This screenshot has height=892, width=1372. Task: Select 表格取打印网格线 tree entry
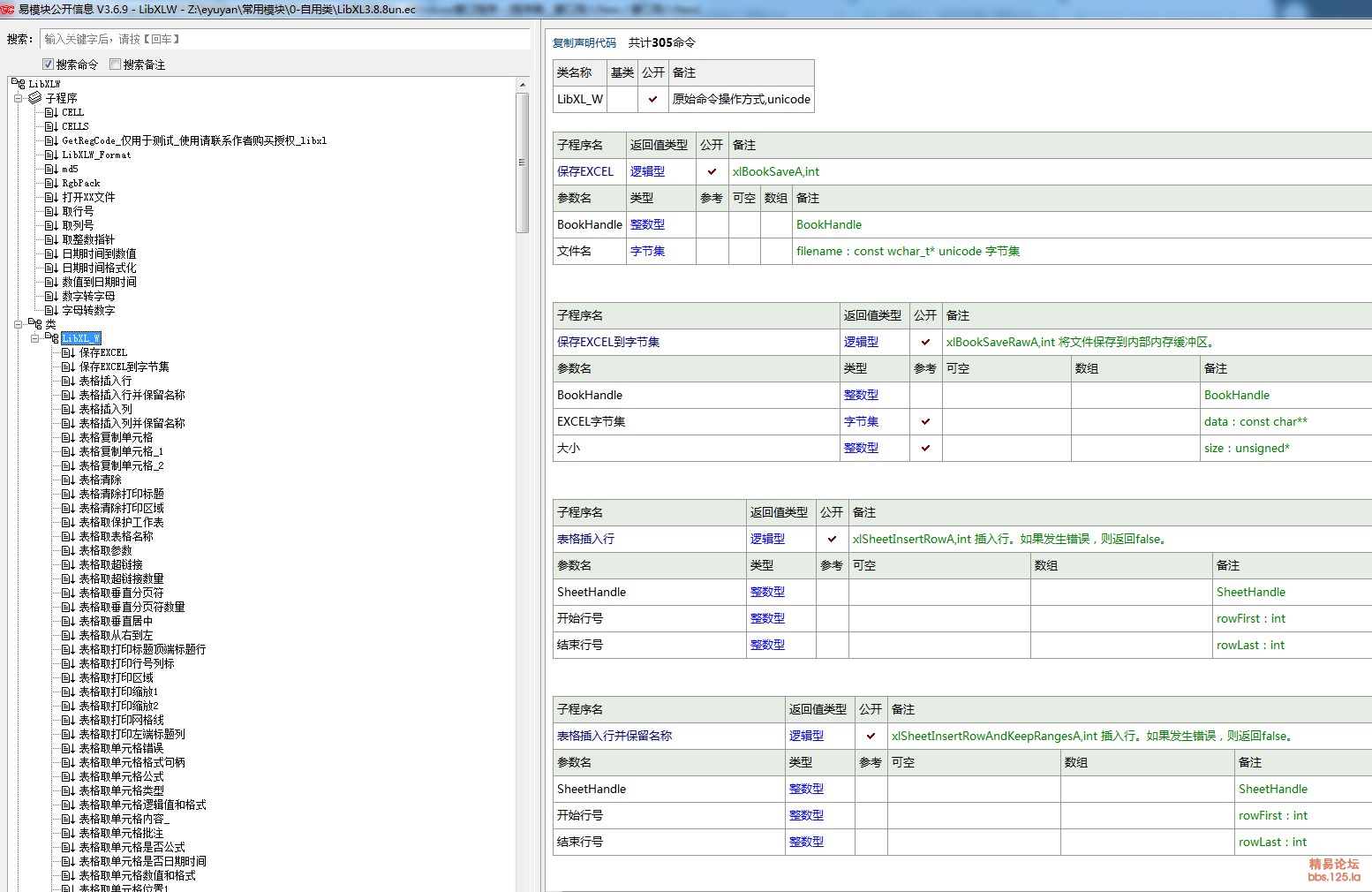coord(121,720)
